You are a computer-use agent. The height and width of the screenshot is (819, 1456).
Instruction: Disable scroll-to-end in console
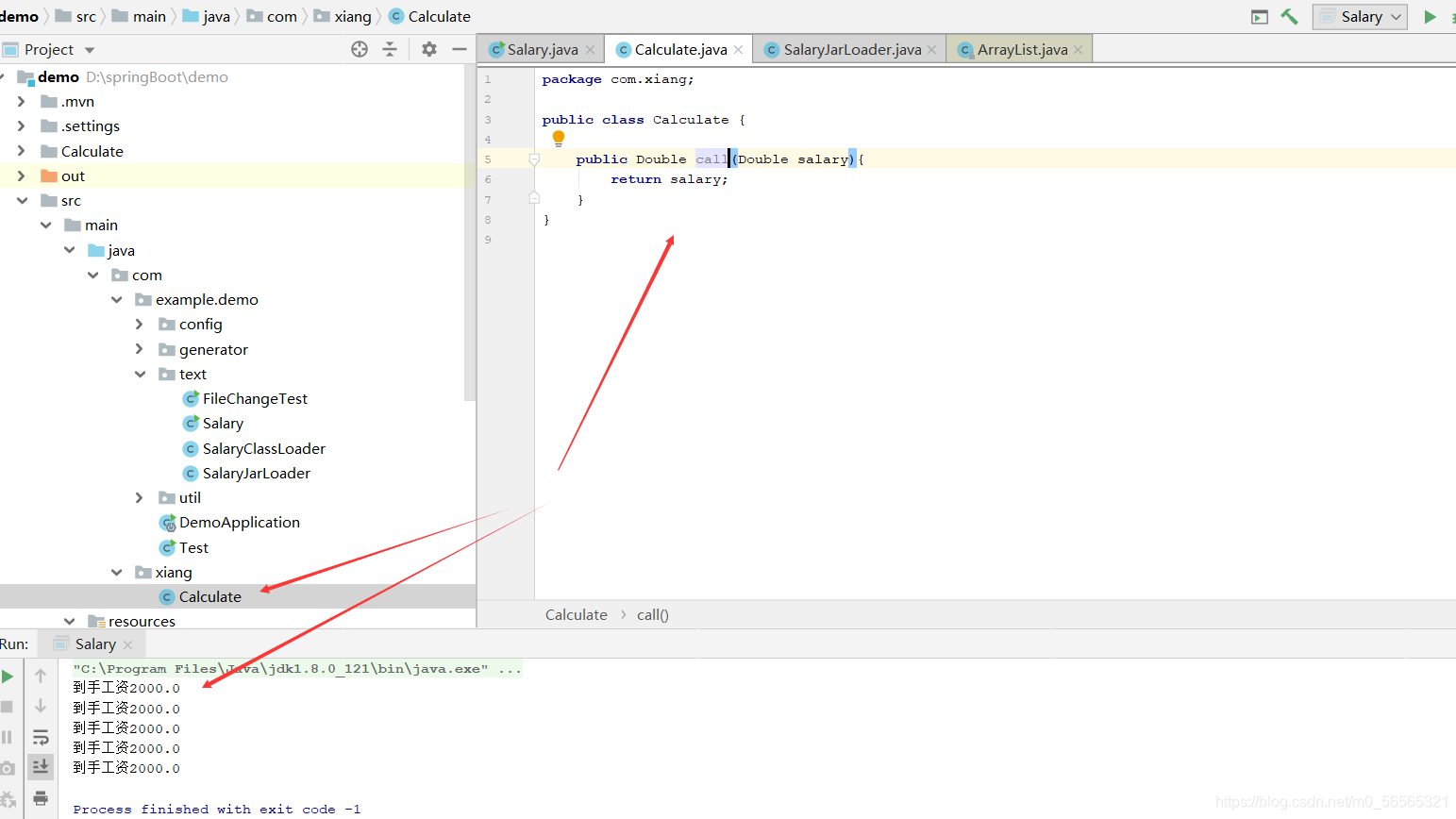(40, 766)
